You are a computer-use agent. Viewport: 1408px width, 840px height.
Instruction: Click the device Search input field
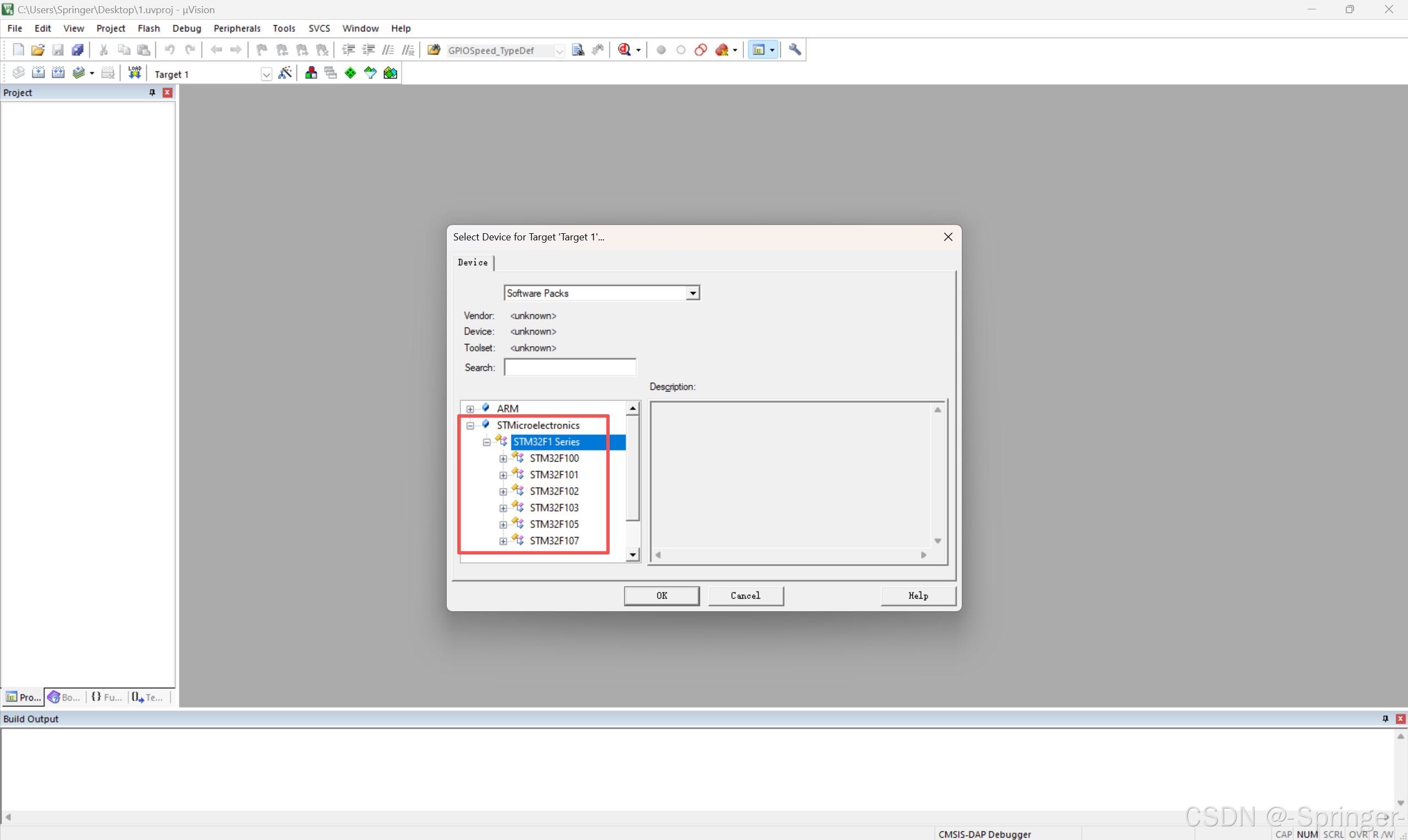click(569, 367)
